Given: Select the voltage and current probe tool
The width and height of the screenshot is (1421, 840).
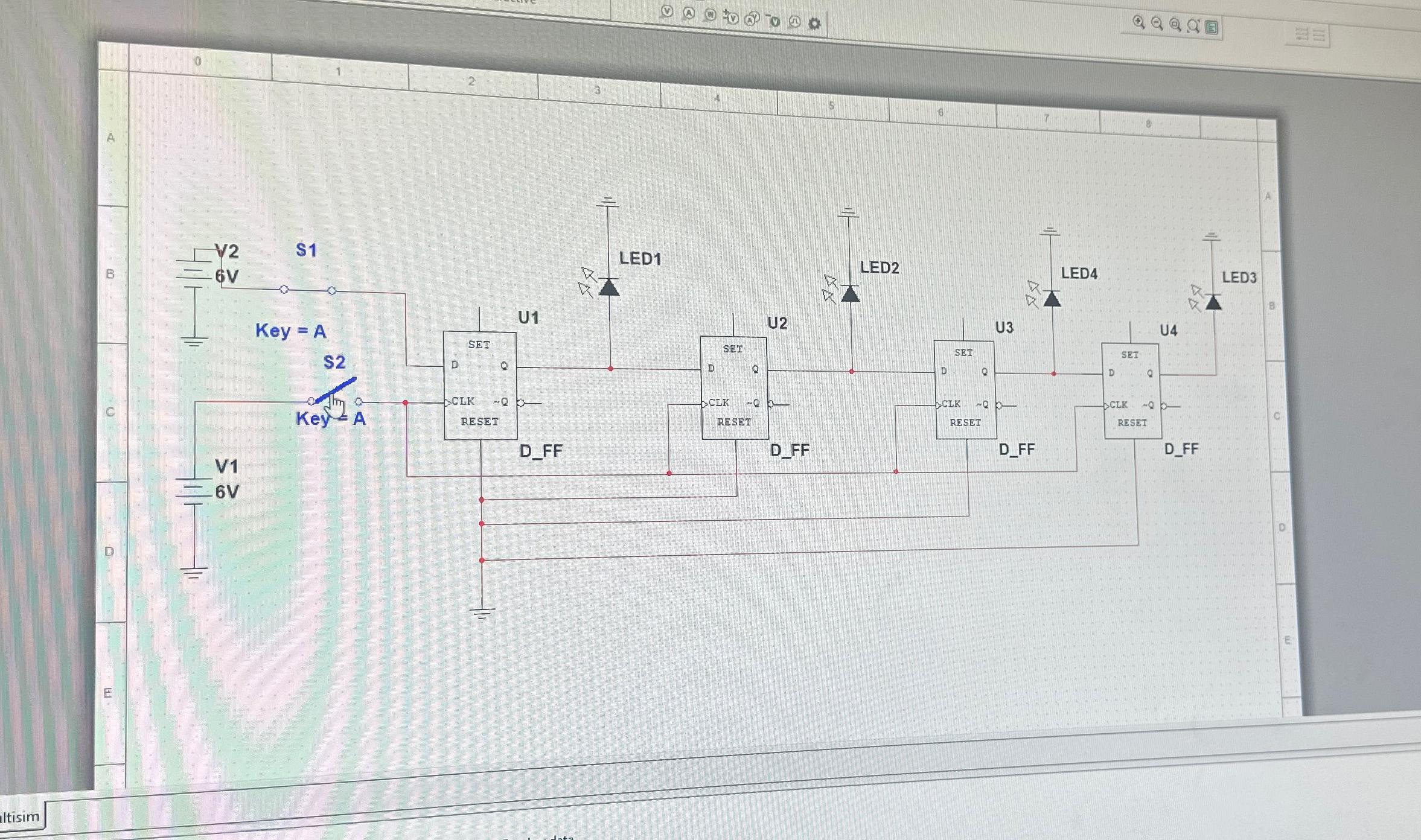Looking at the screenshot, I should 752,18.
